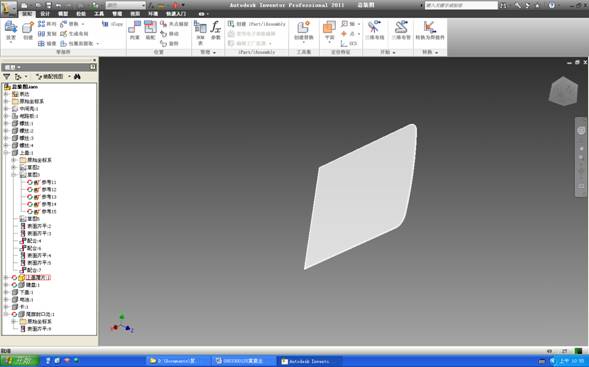This screenshot has width=589, height=367.
Task: Switch to the 工具 ribbon tab
Action: point(99,14)
